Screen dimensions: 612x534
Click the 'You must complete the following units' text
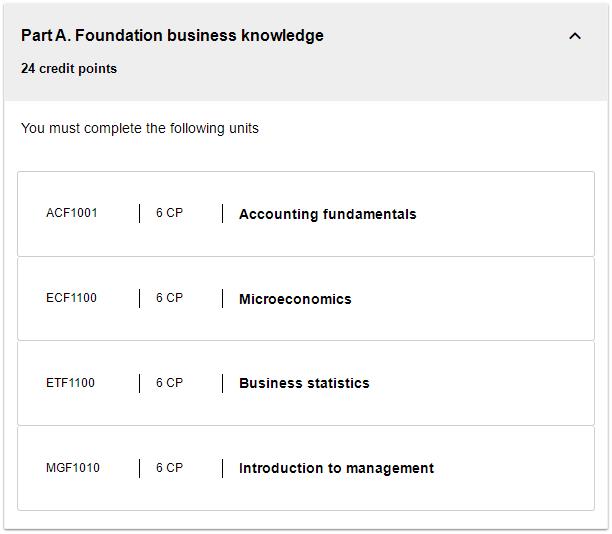[x=140, y=128]
